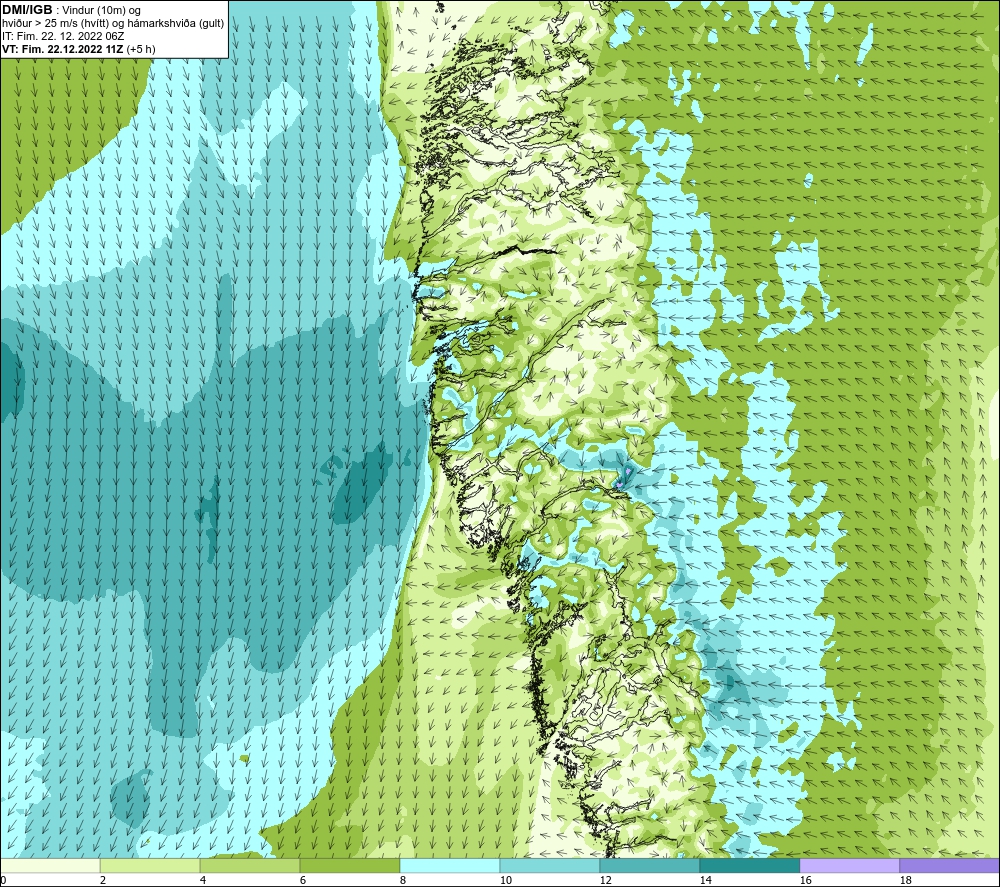Click the legend label '2'
This screenshot has width=1000, height=887.
tap(103, 881)
